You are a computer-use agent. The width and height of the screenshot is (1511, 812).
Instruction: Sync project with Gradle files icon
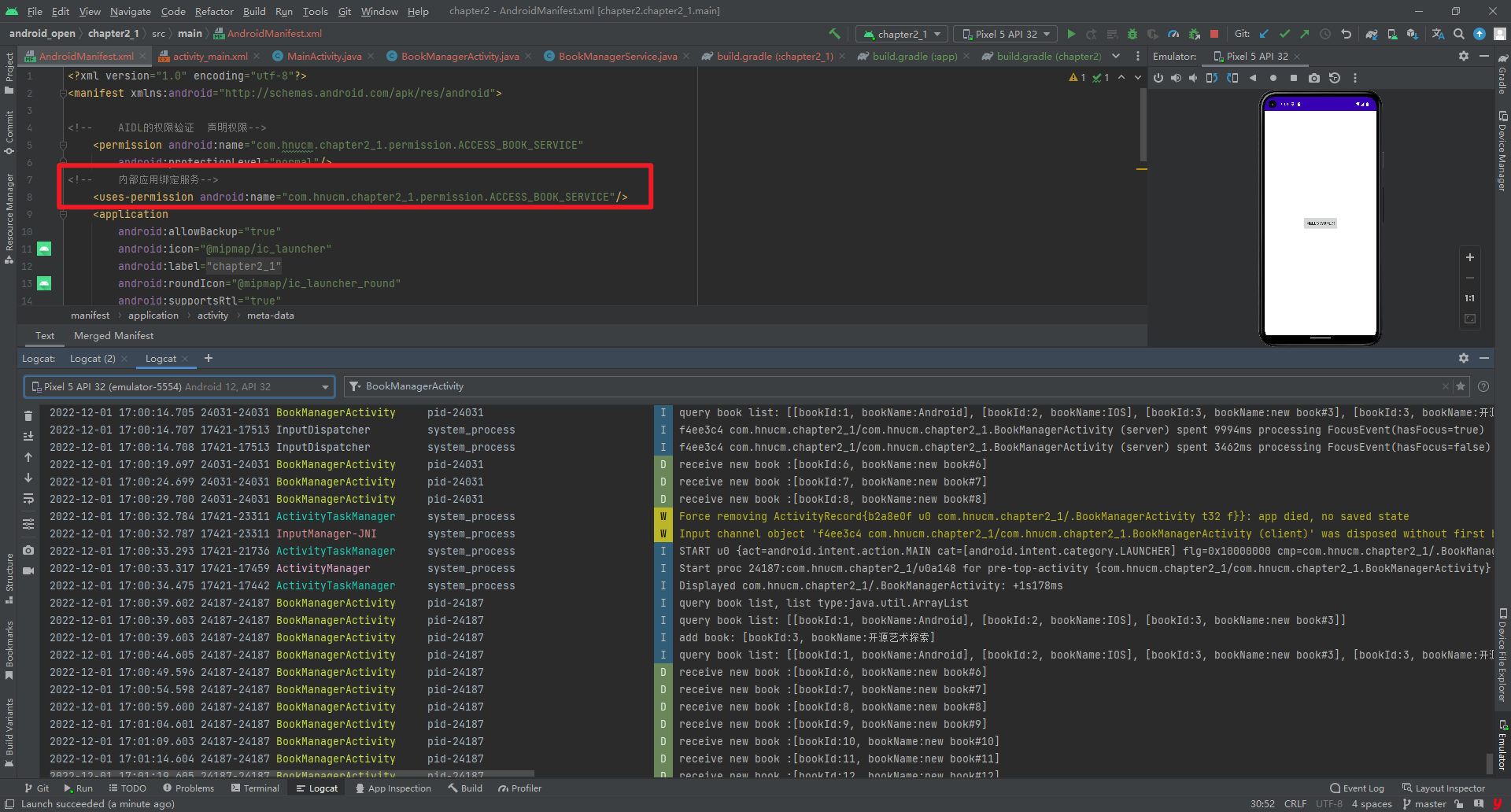point(1372,34)
